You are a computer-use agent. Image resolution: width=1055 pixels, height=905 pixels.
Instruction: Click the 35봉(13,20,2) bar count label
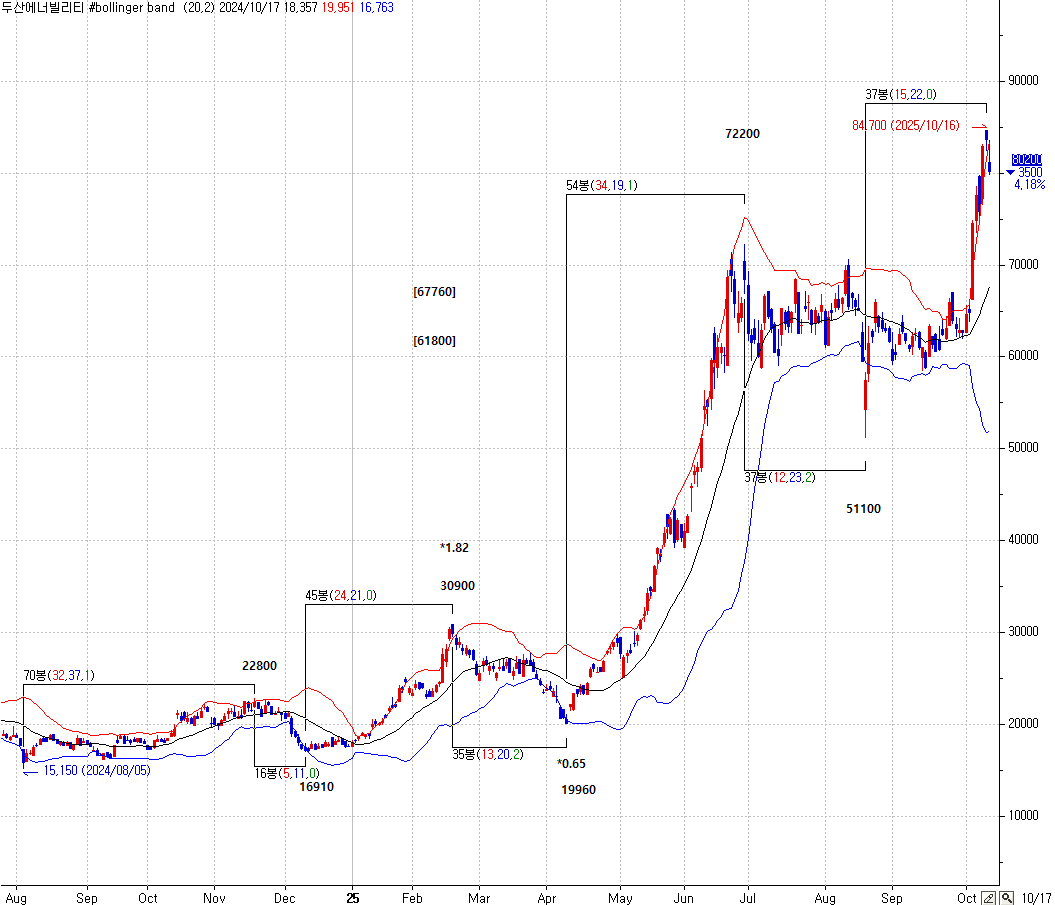tap(487, 755)
